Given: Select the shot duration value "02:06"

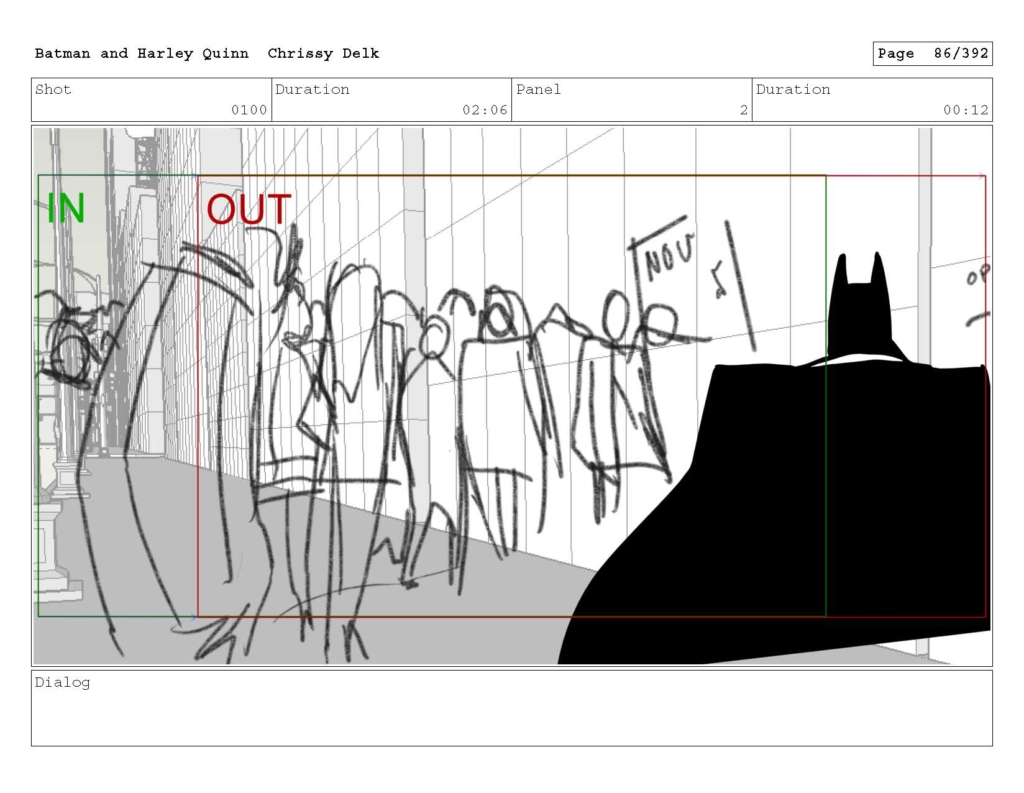Looking at the screenshot, I should click(x=485, y=110).
